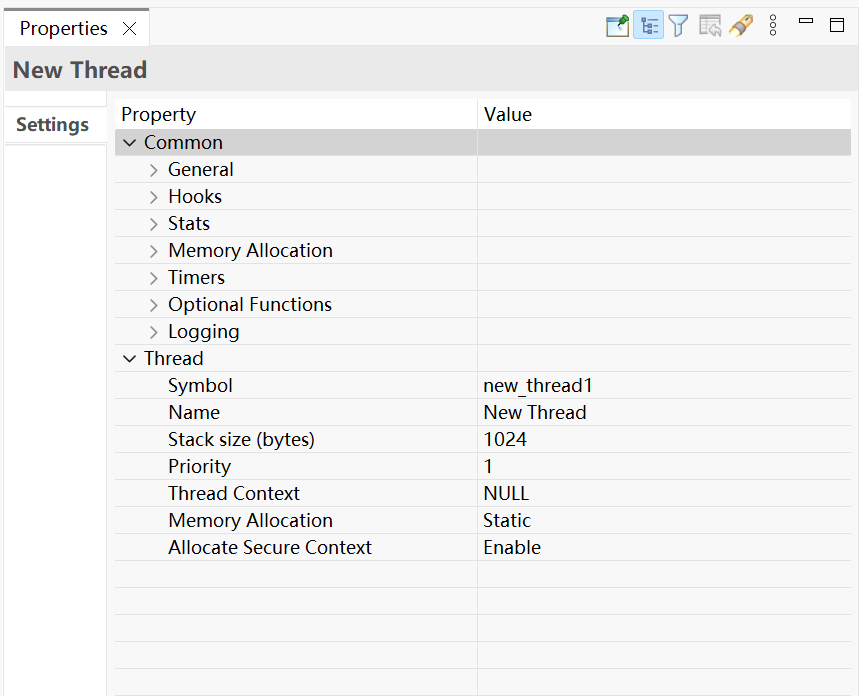This screenshot has height=696, width=859.
Task: Expand the Logging group
Action: pyautogui.click(x=153, y=332)
